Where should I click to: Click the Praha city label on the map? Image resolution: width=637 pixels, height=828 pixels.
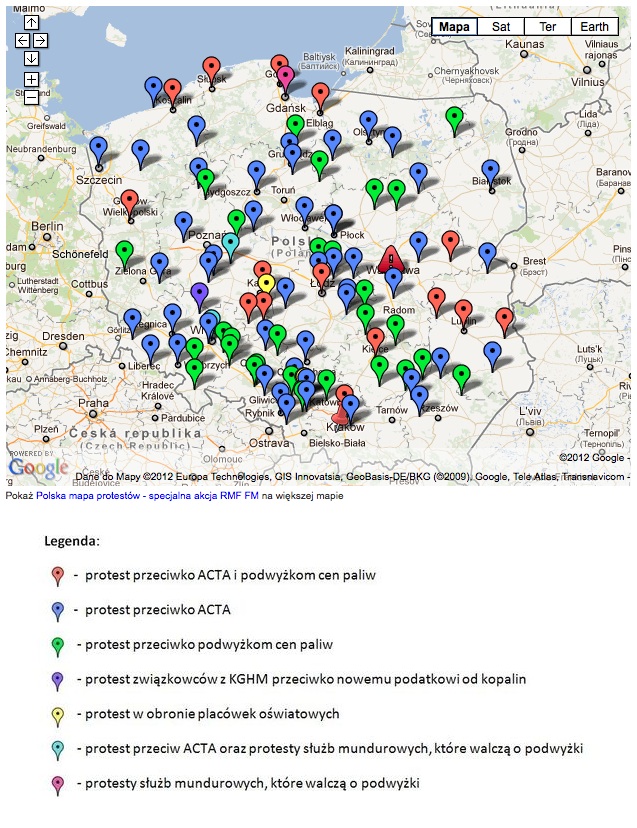(93, 403)
